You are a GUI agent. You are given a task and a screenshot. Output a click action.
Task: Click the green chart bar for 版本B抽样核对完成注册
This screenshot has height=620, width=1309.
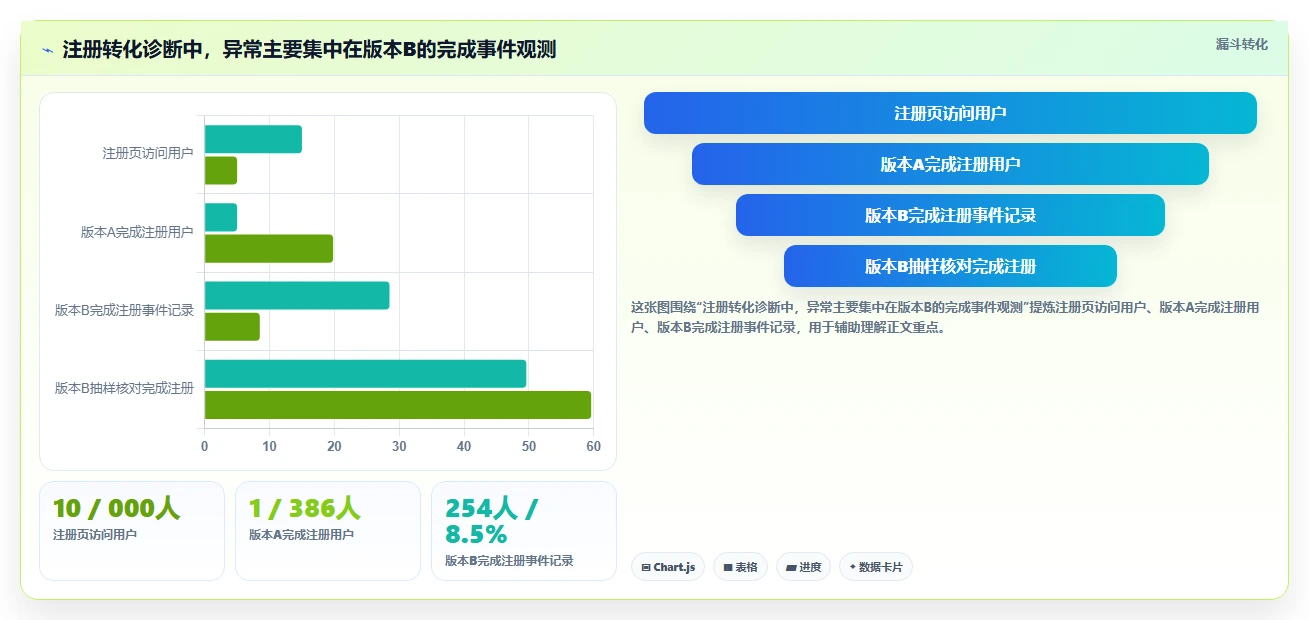pos(398,405)
